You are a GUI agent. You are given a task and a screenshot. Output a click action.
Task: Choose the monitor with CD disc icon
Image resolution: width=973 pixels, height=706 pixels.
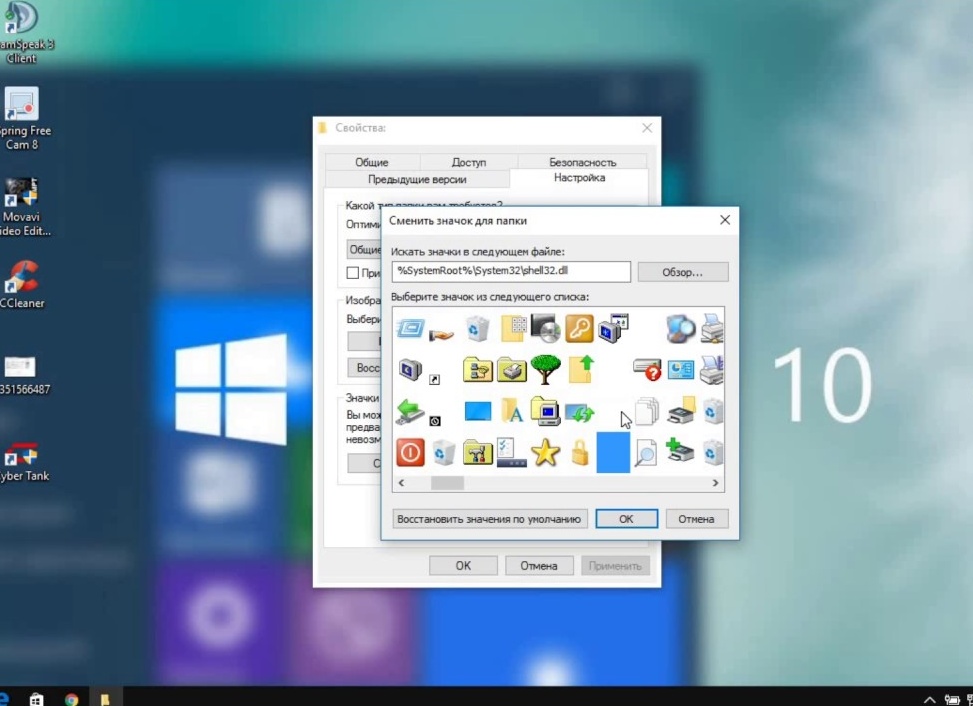[545, 328]
